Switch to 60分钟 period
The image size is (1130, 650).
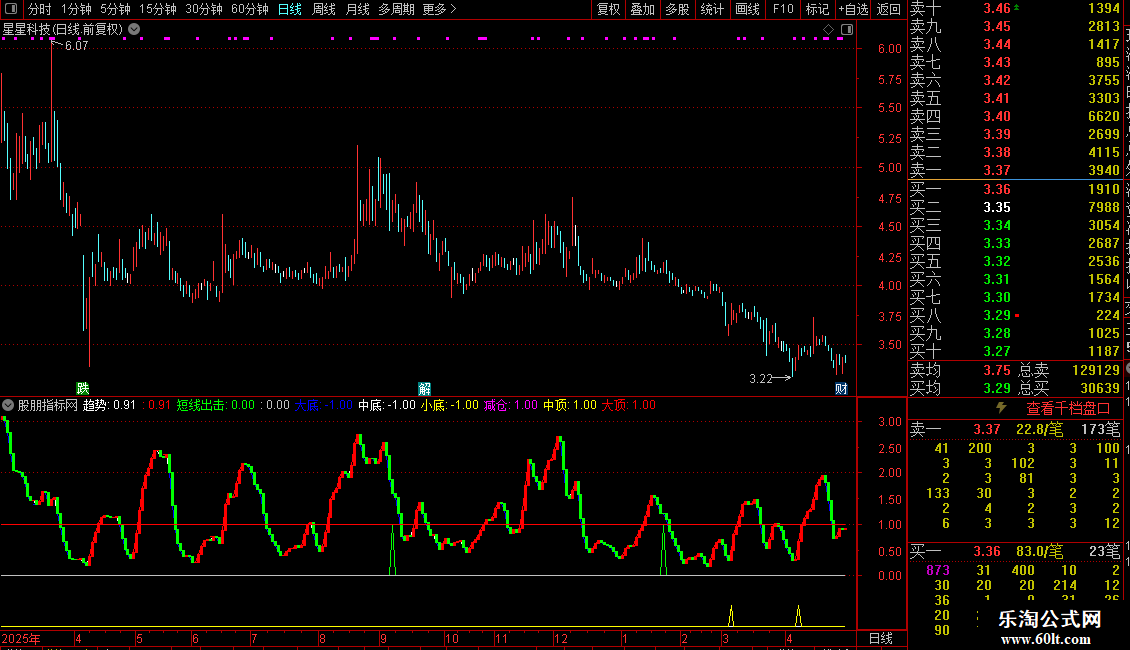249,9
